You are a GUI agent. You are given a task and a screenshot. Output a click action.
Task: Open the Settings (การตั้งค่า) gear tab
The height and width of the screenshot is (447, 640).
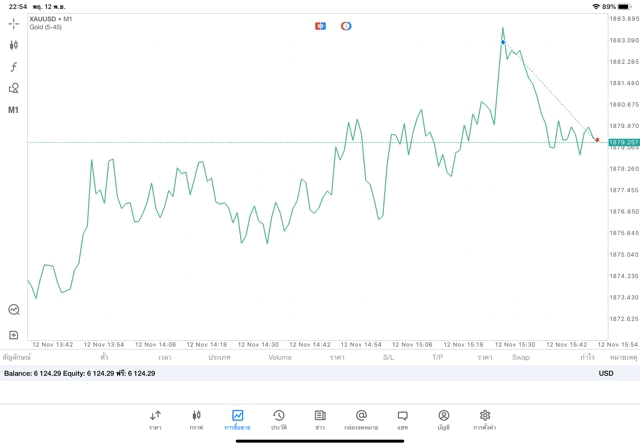coord(485,419)
